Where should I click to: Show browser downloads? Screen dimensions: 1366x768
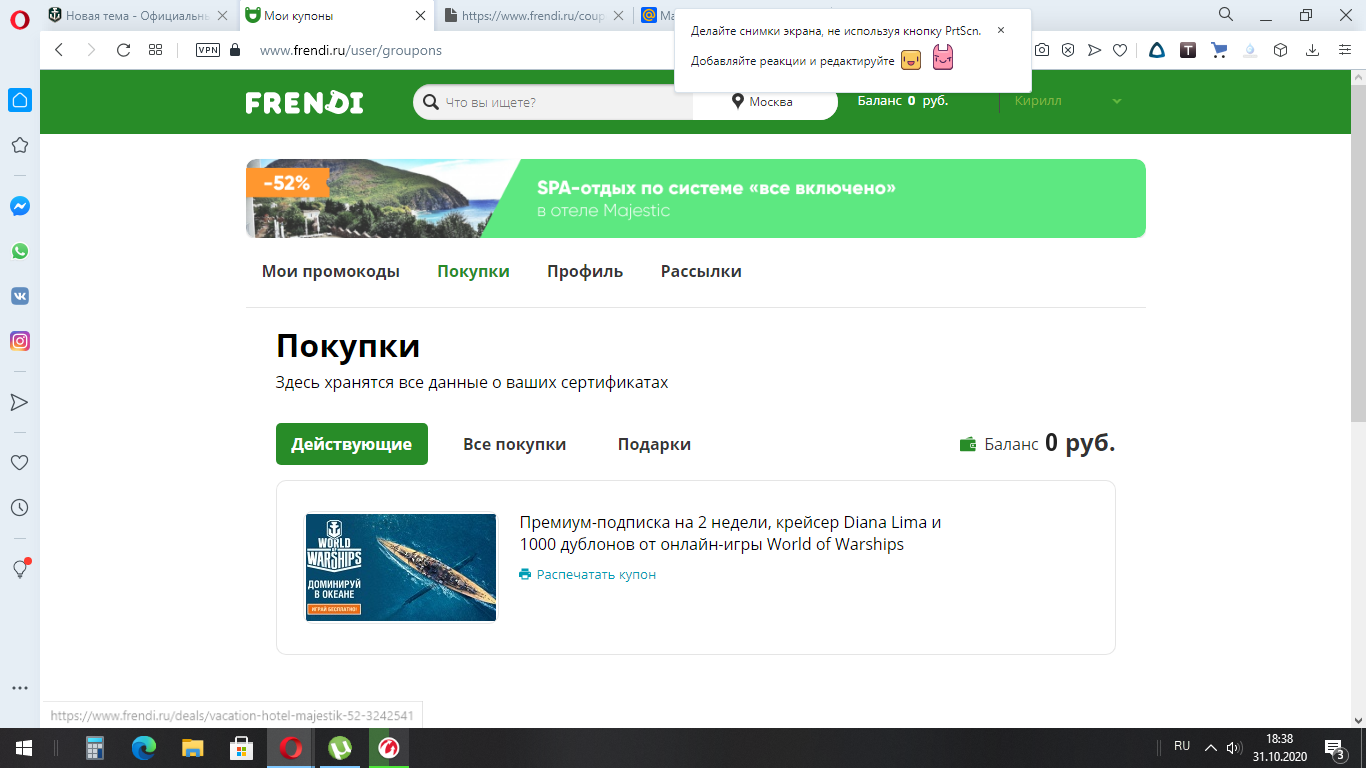[1312, 50]
